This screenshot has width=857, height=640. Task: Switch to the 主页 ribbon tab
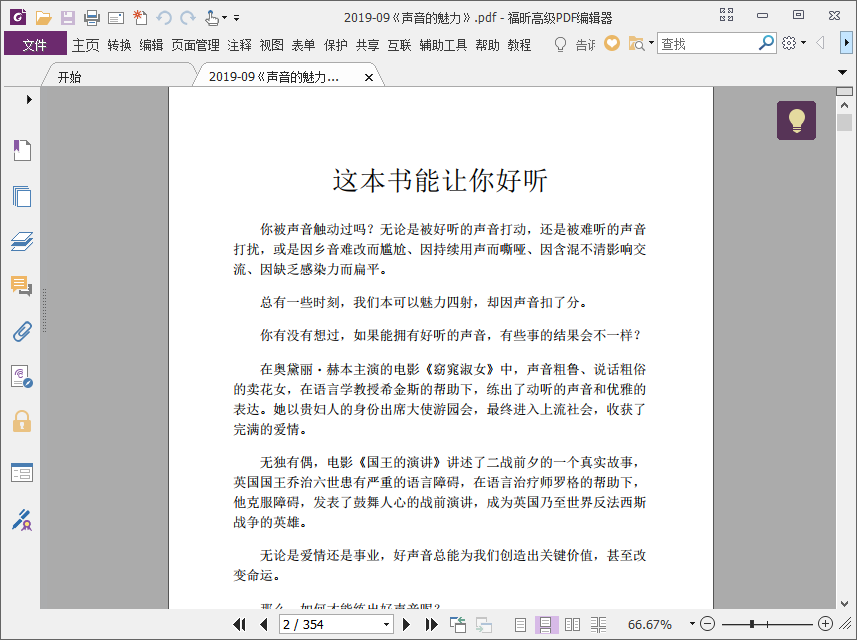tap(86, 45)
